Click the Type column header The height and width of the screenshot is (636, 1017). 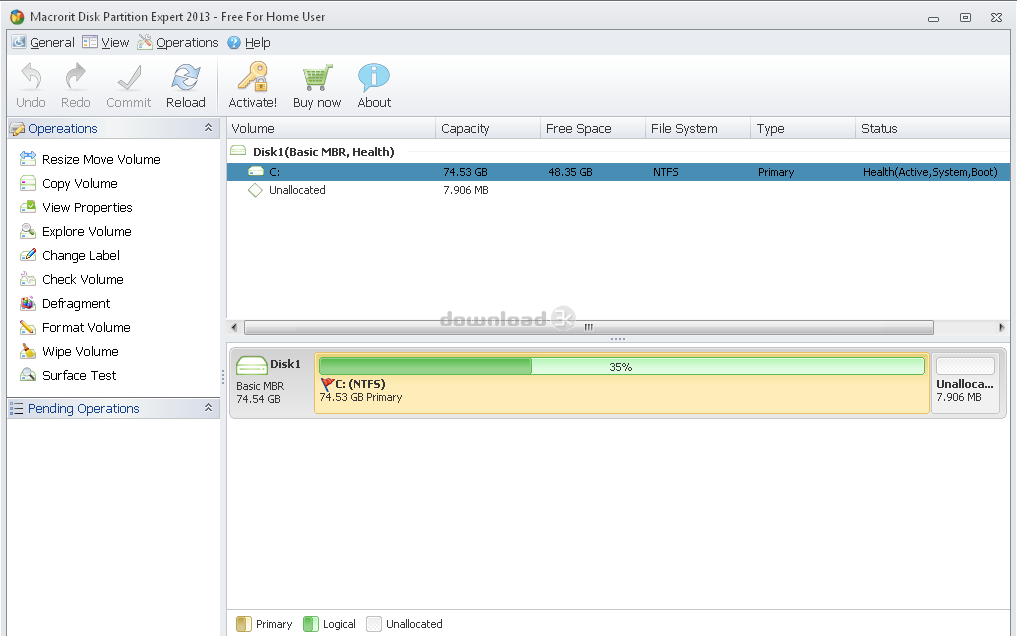point(803,128)
